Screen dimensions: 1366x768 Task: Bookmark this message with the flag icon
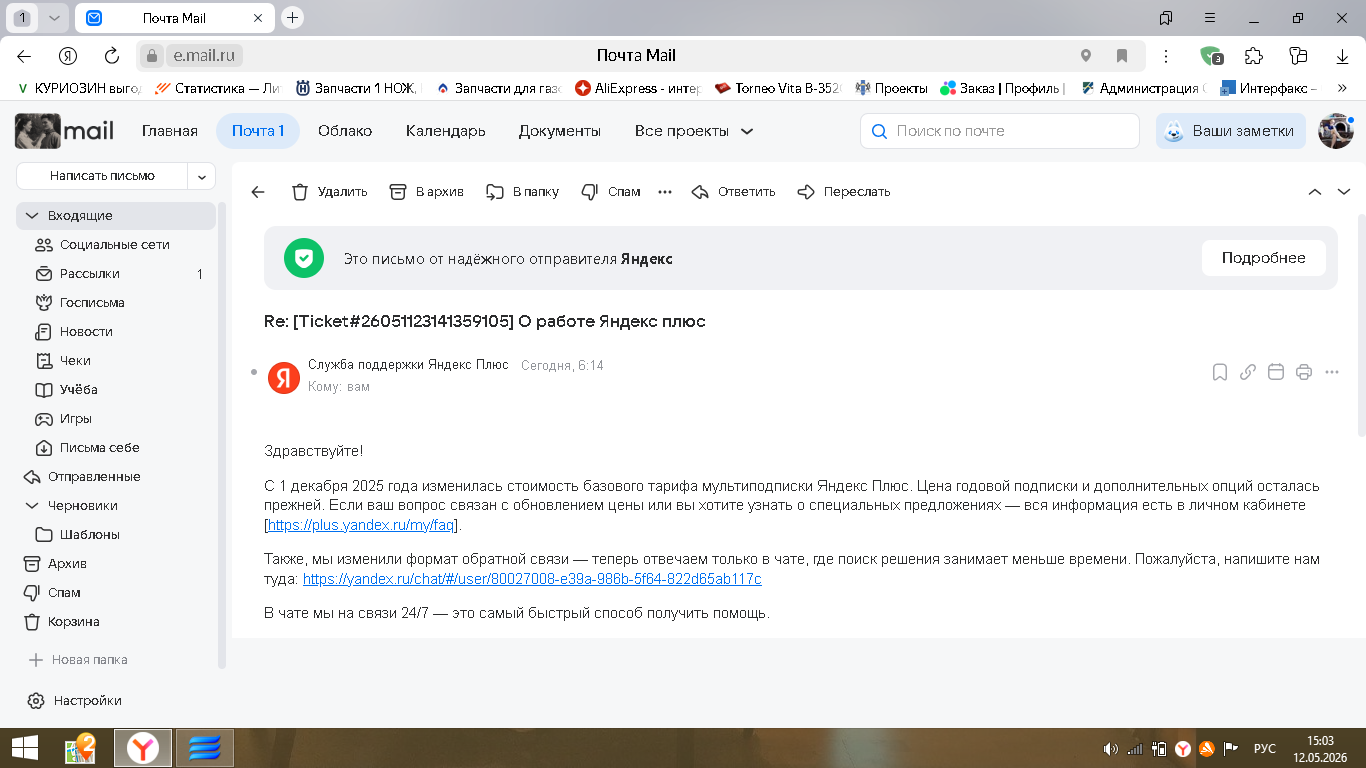click(x=1220, y=372)
